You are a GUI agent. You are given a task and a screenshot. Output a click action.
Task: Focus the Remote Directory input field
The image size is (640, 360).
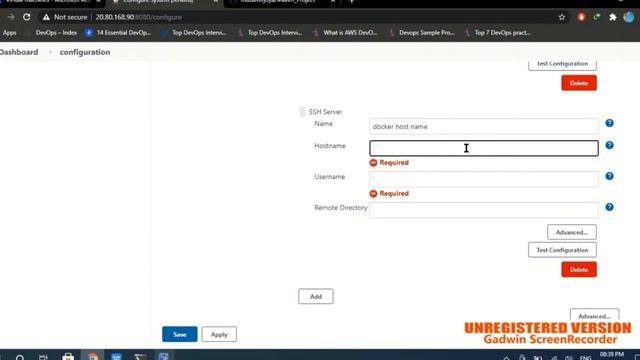click(484, 210)
